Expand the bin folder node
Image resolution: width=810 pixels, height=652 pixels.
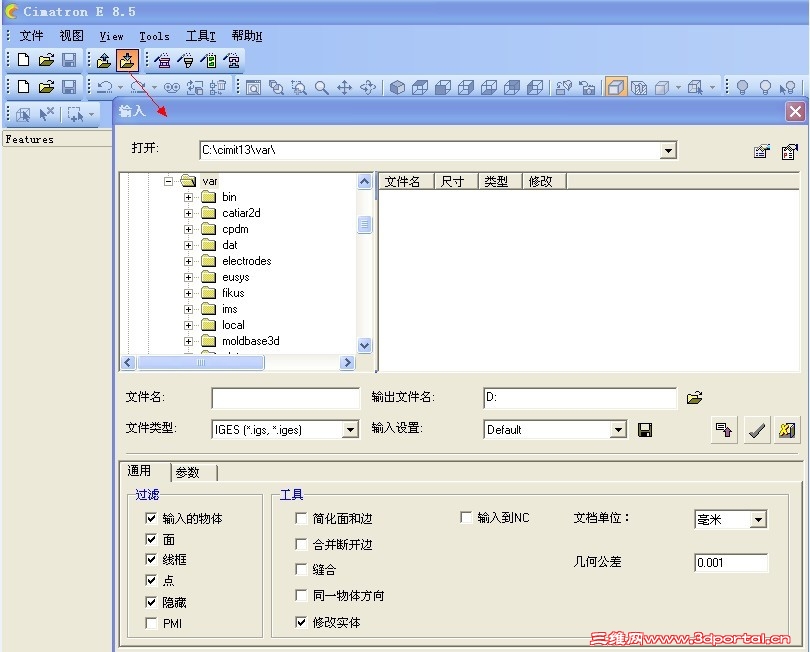point(188,197)
